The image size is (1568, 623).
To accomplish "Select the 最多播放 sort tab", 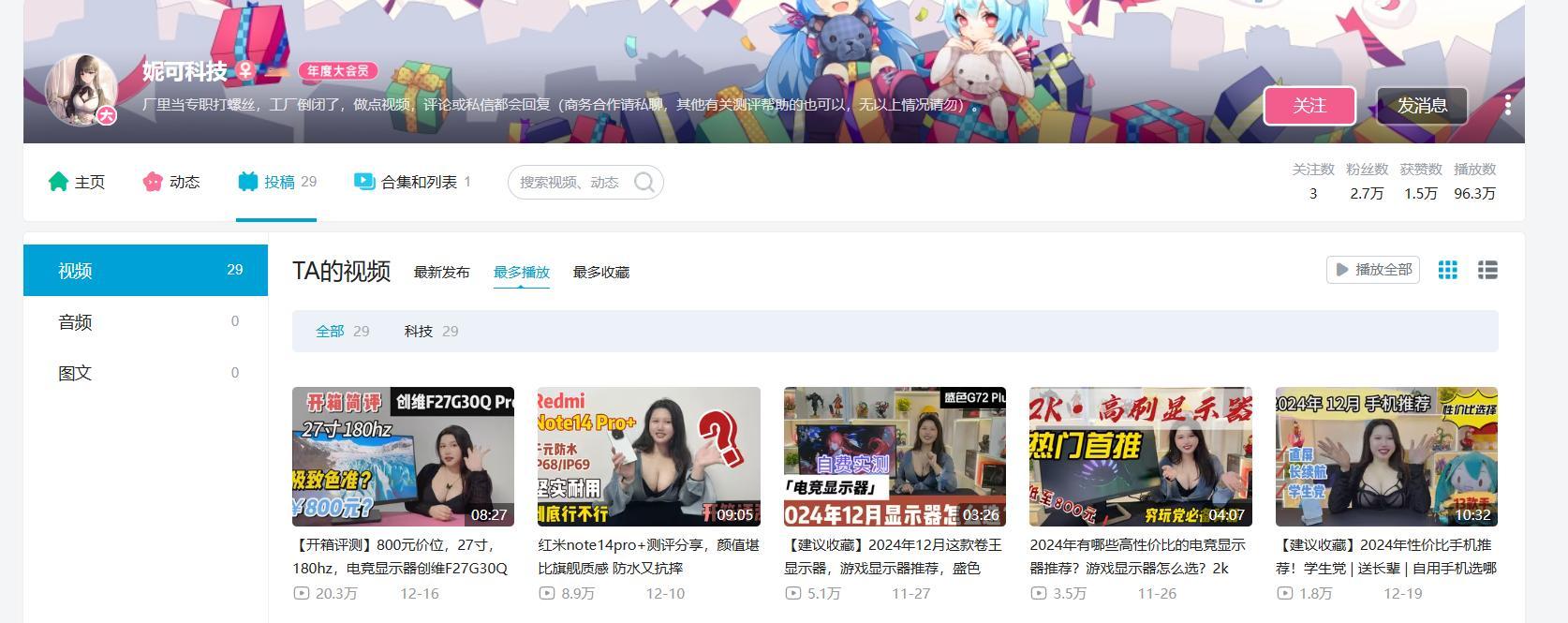I will tap(522, 272).
